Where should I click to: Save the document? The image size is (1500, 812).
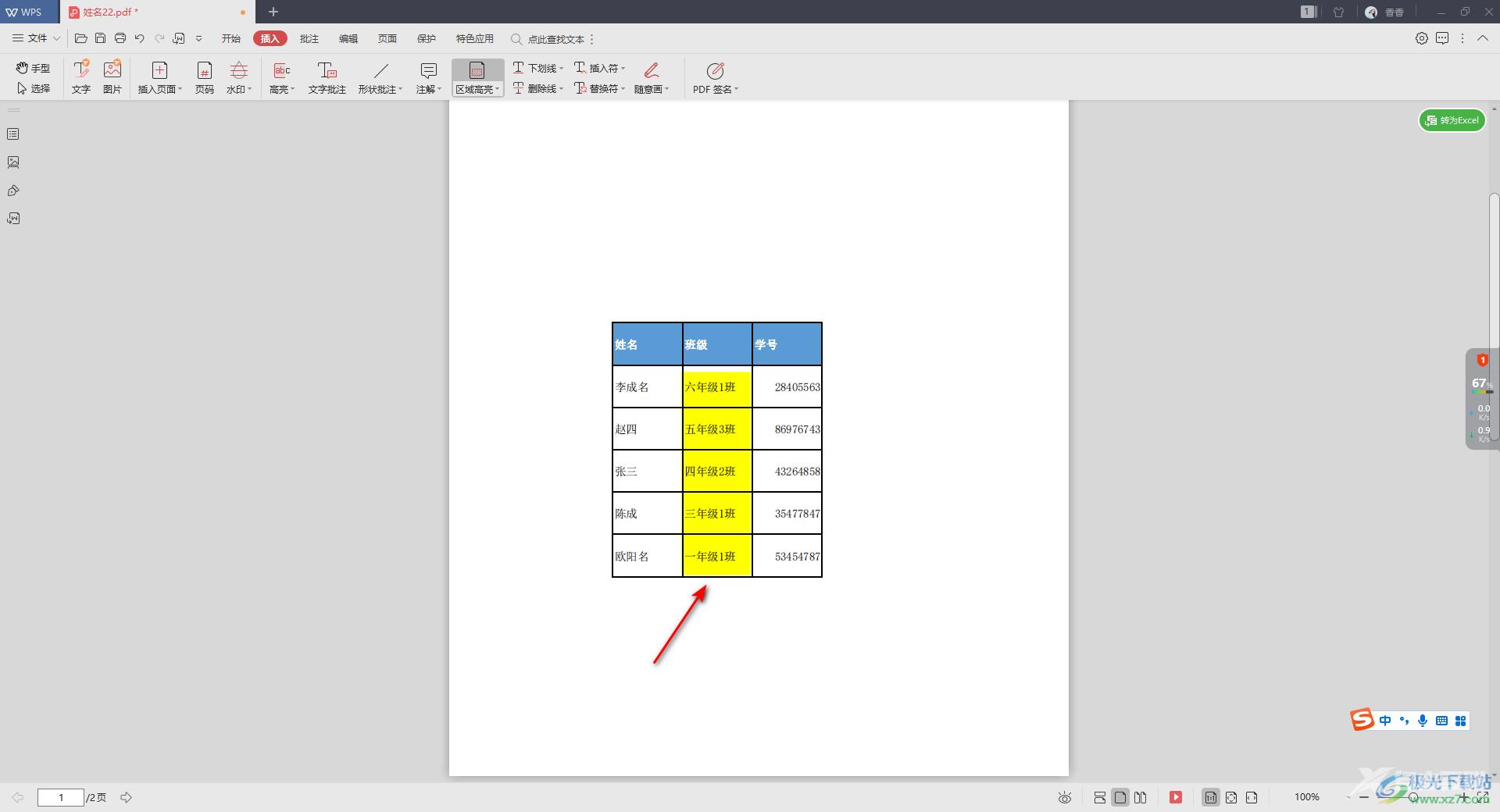pyautogui.click(x=100, y=38)
